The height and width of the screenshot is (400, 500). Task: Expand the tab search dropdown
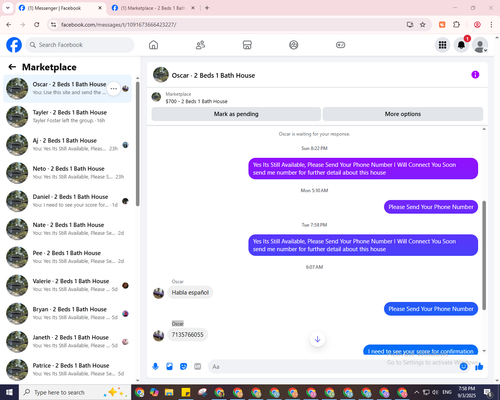tap(8, 8)
